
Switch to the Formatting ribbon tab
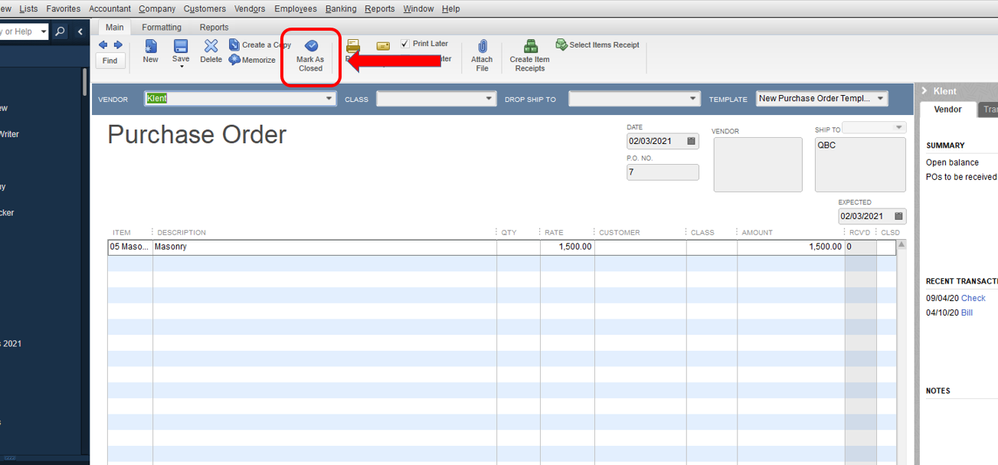(x=162, y=27)
